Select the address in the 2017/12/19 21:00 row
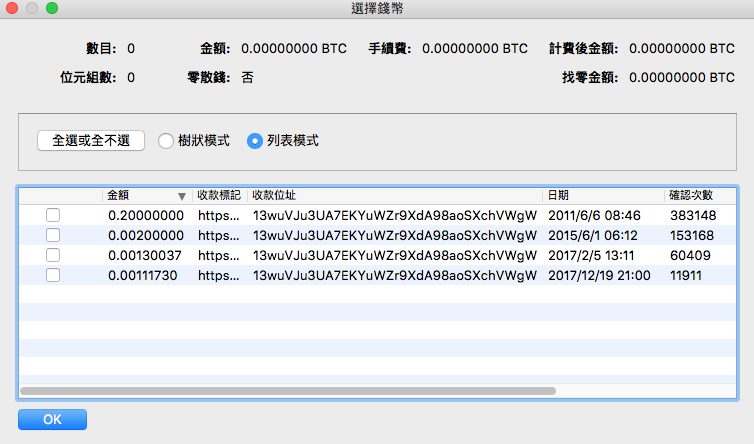The width and height of the screenshot is (754, 444). pos(395,276)
